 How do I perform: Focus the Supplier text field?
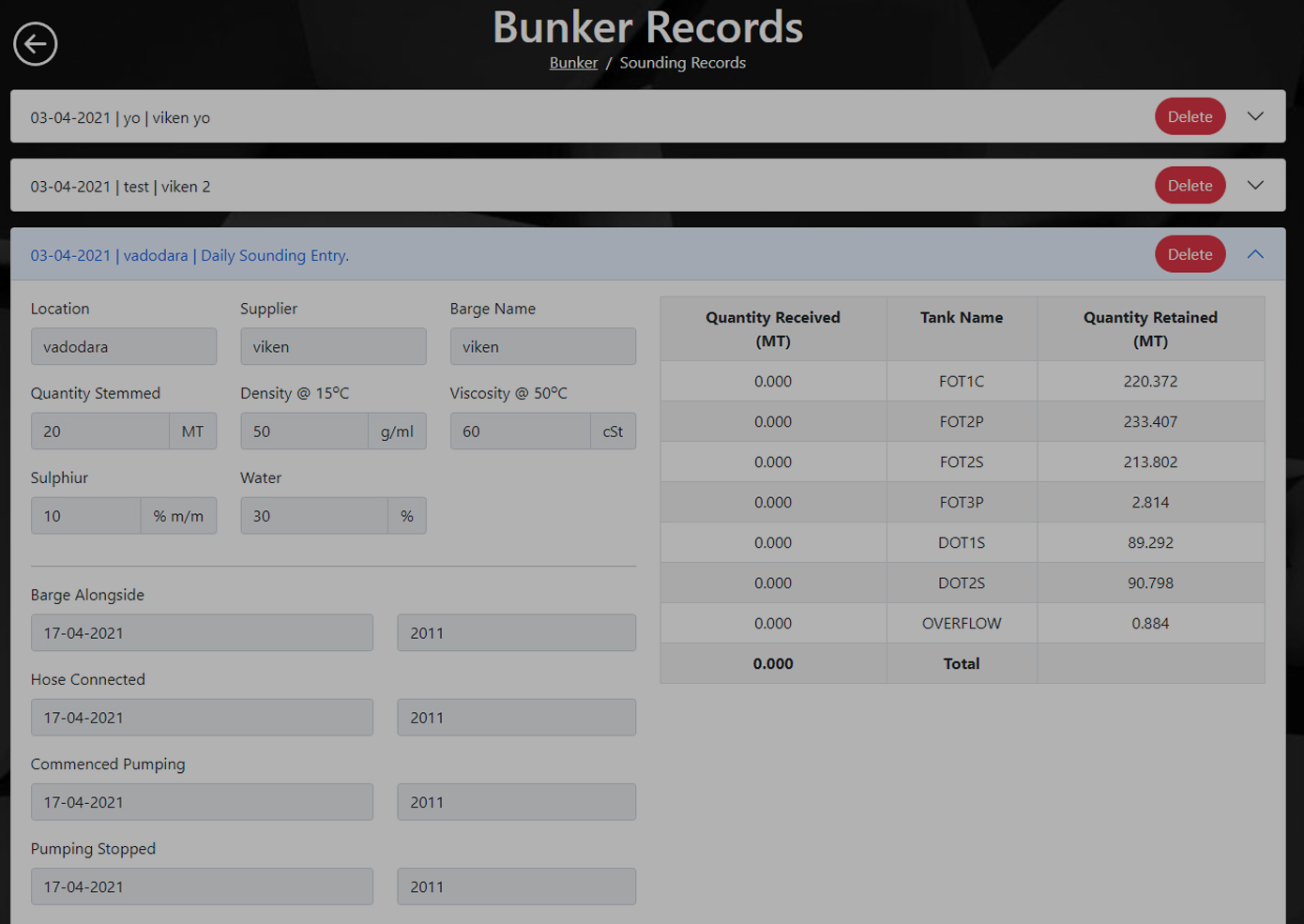[x=333, y=347]
